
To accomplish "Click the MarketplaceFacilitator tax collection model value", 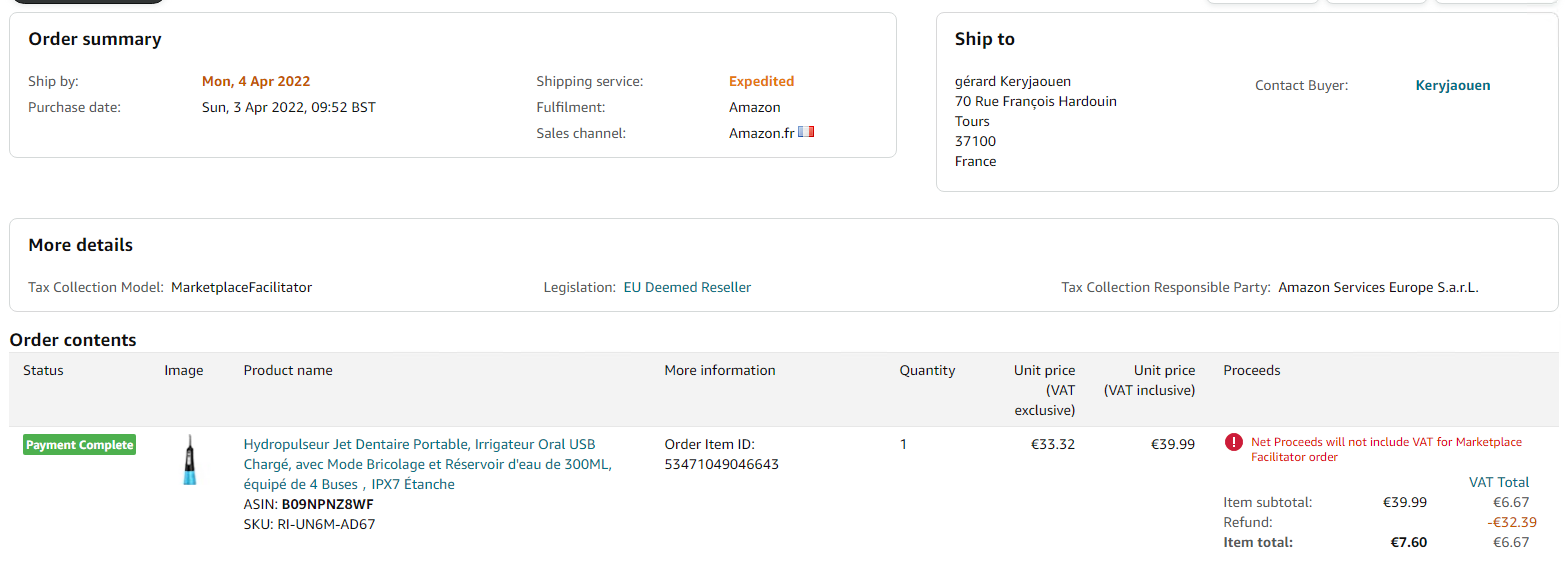I will click(x=241, y=287).
